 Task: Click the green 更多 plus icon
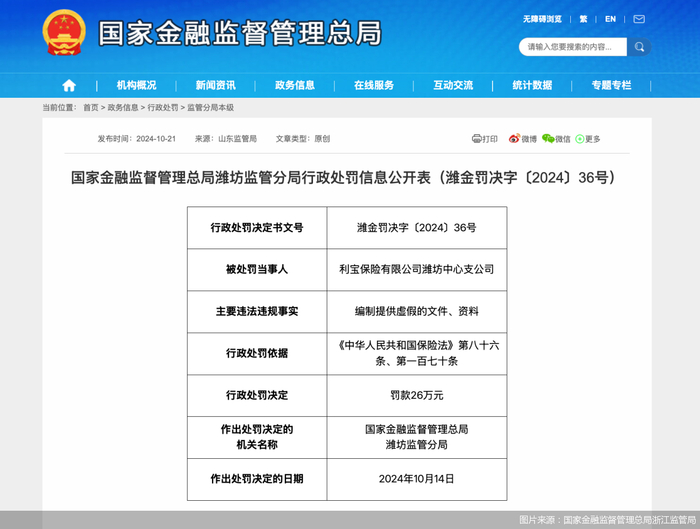pos(579,139)
